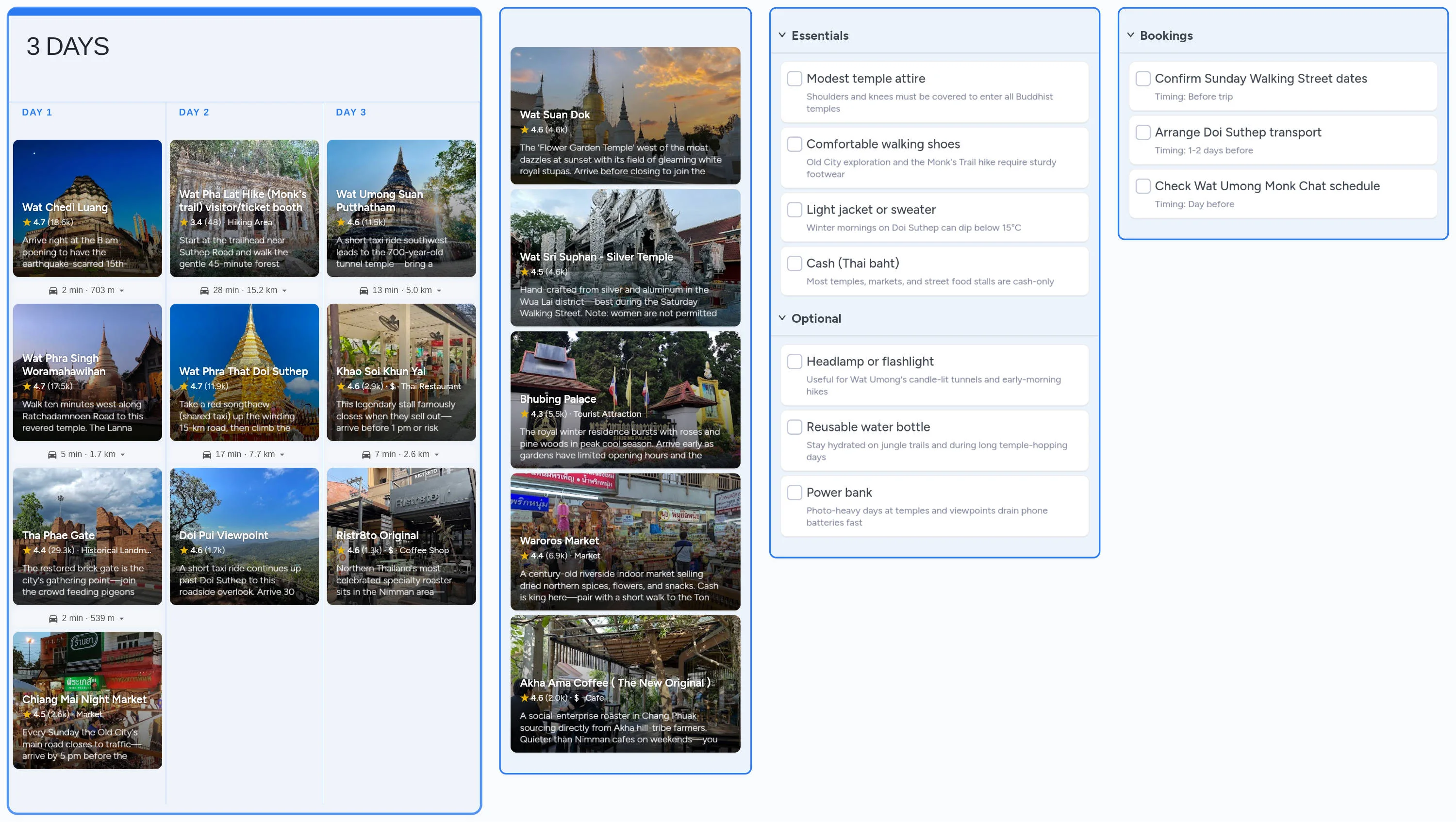This screenshot has width=1456, height=822.
Task: Click car icon beside 5 min · 1.7 km
Action: [52, 454]
